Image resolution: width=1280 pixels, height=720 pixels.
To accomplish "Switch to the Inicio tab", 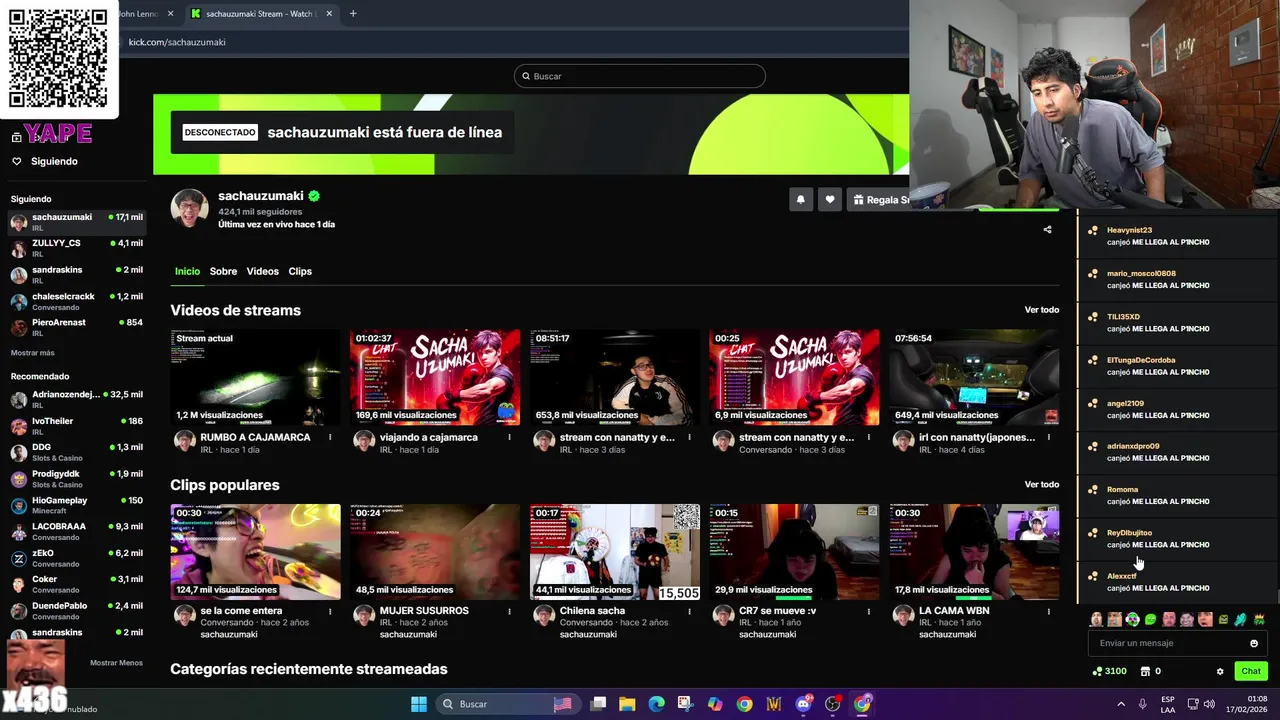I will 187,271.
